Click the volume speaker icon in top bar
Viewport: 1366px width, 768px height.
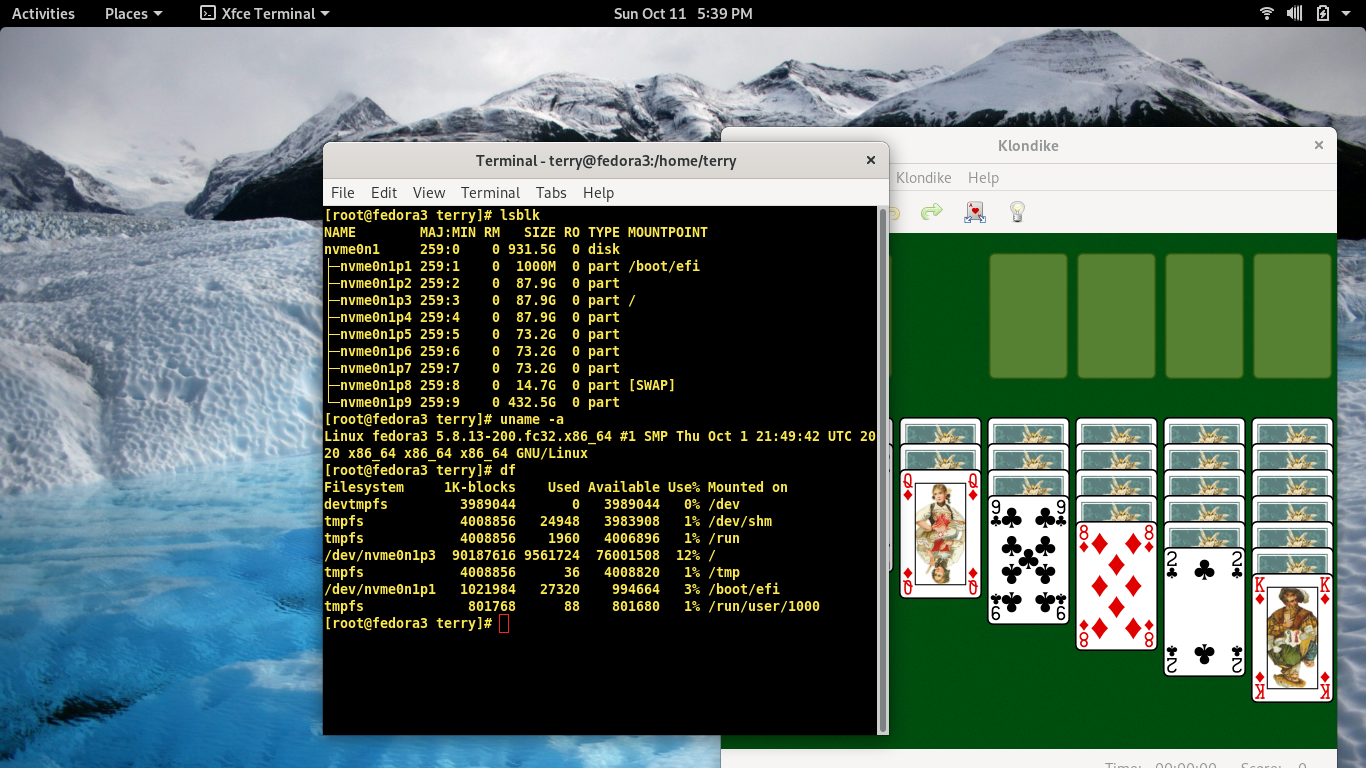coord(1294,13)
